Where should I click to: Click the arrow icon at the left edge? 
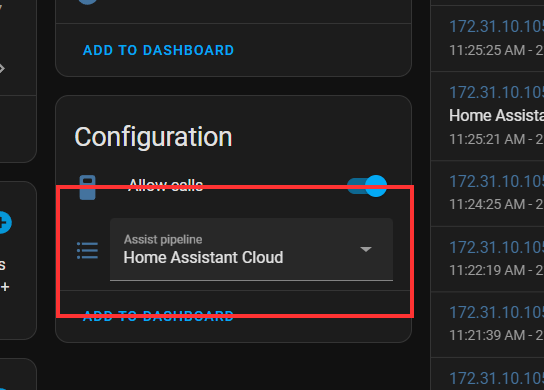click(x=2, y=68)
